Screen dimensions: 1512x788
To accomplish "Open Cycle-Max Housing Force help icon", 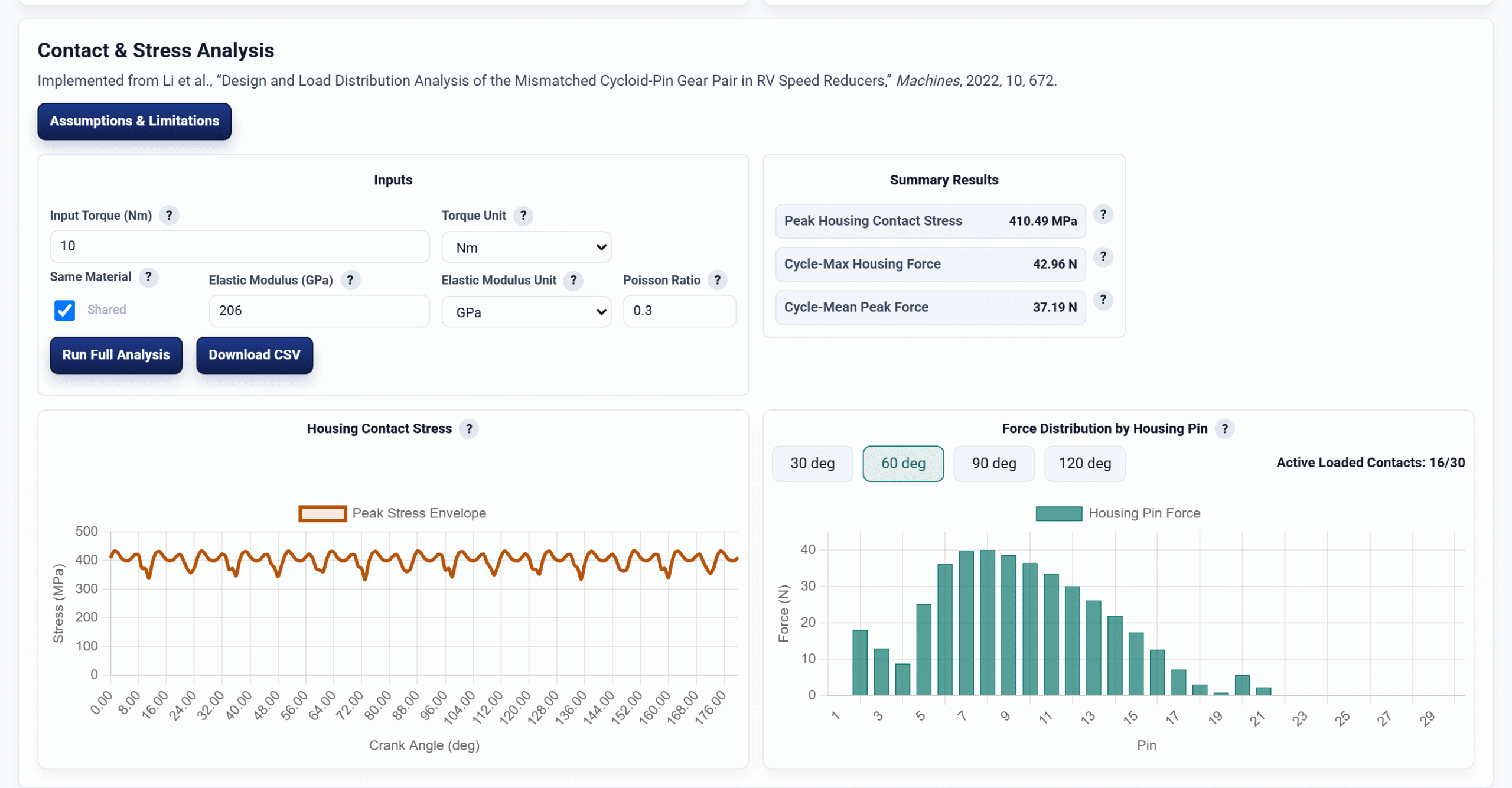I will point(1103,257).
